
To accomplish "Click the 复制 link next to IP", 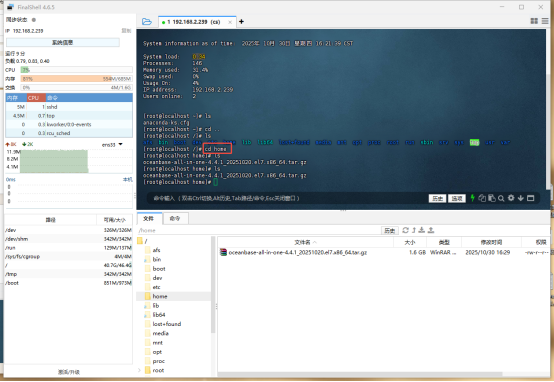I will click(x=126, y=31).
